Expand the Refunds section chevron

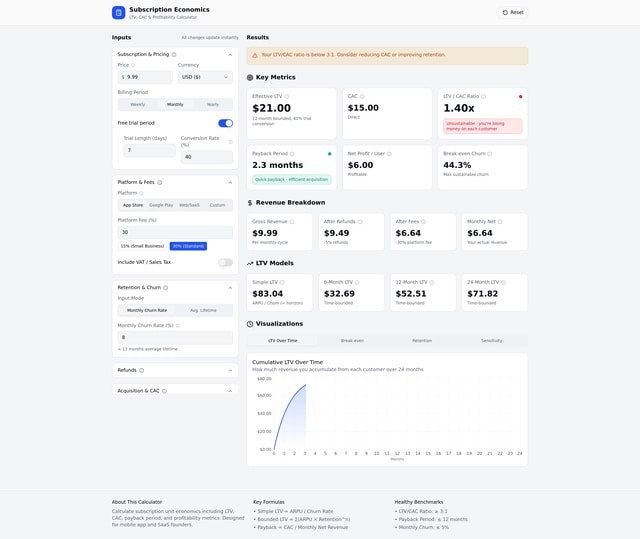tap(230, 370)
